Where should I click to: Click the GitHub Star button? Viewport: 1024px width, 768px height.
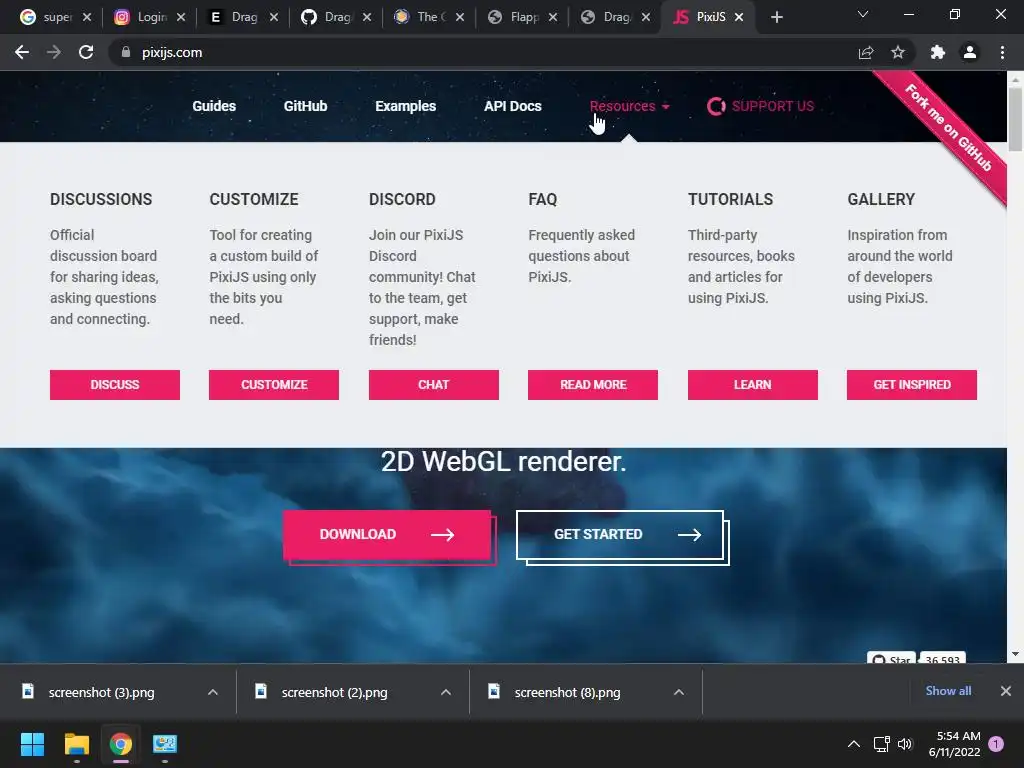[x=891, y=658]
